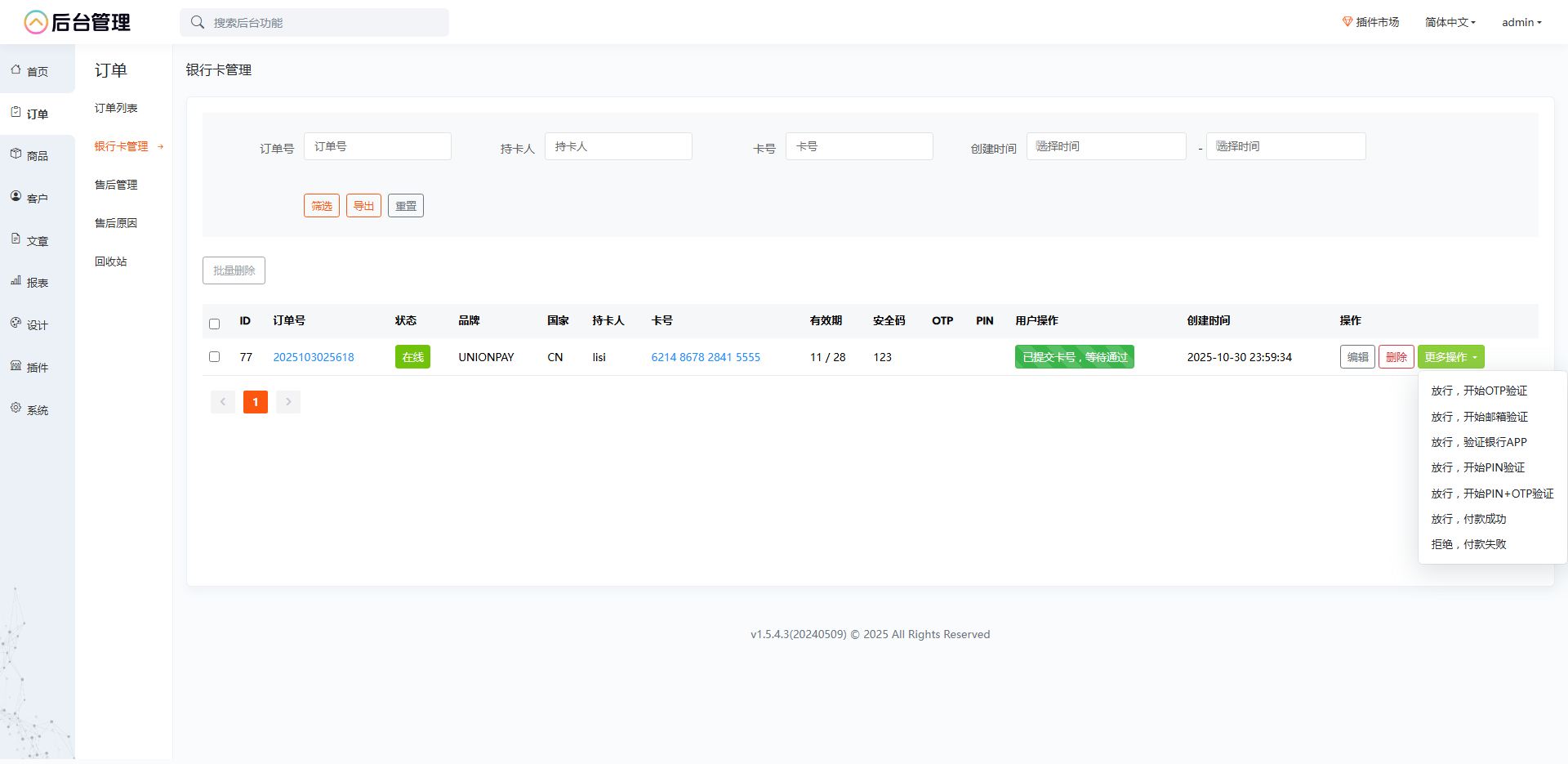Expand the 简体中文 language dropdown
1568x764 pixels.
point(1450,23)
